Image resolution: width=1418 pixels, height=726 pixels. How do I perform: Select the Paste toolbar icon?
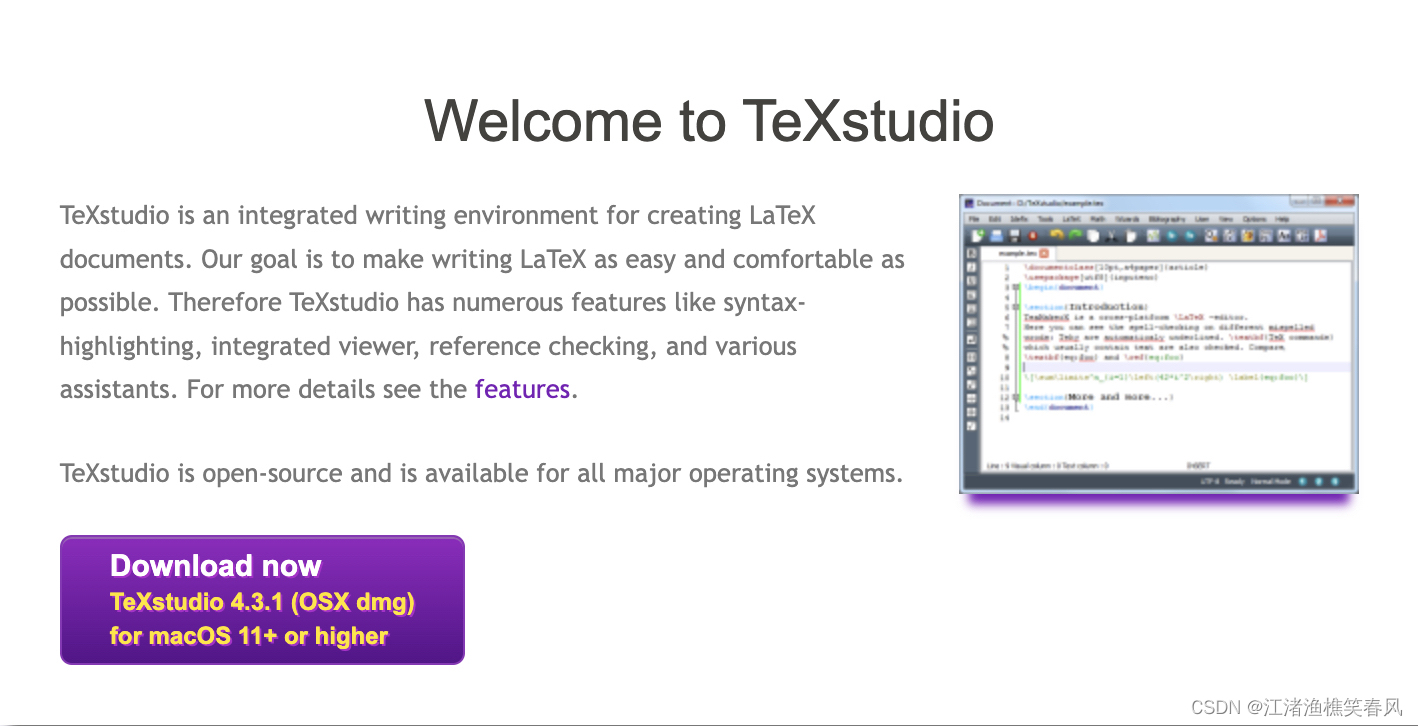1131,236
